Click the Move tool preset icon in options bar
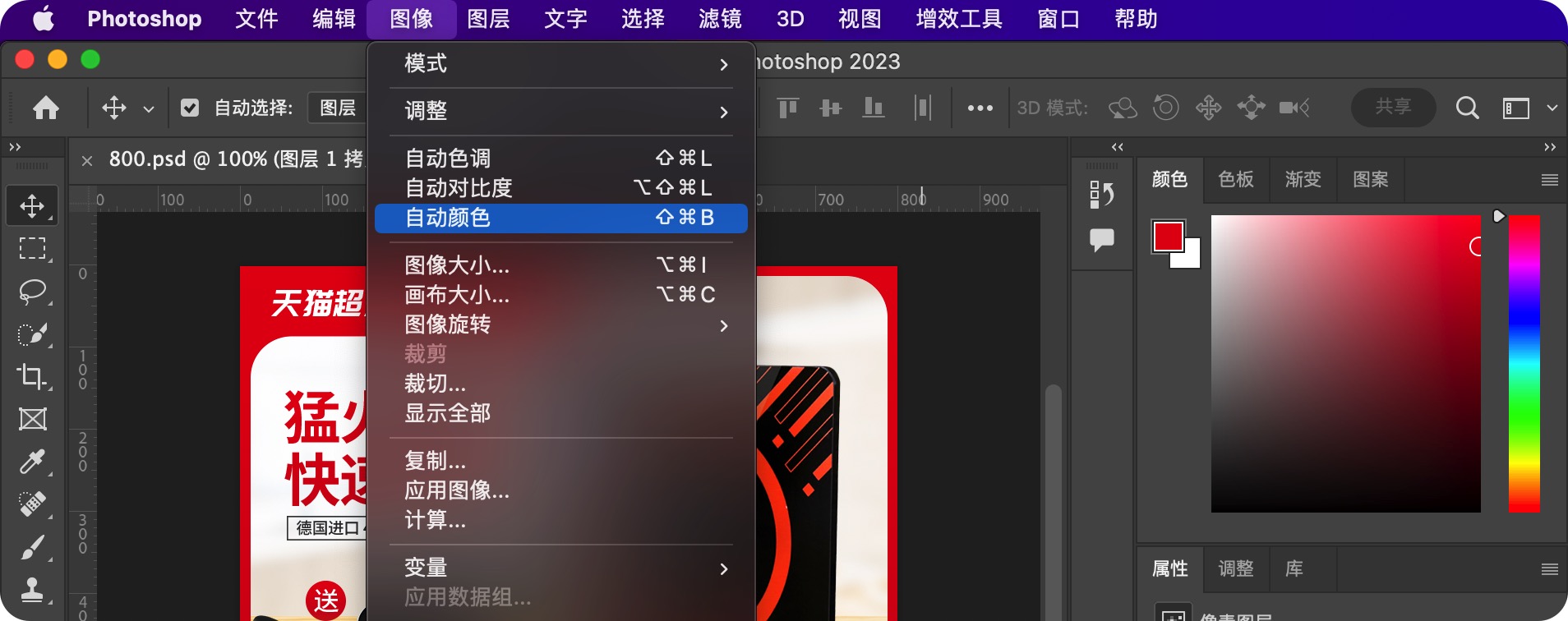This screenshot has height=621, width=1568. click(114, 108)
